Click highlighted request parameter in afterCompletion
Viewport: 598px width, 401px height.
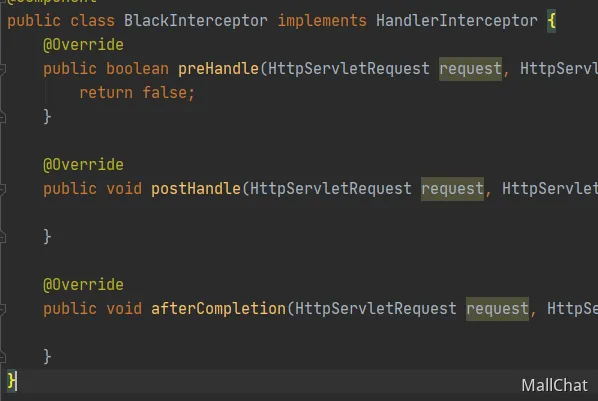[497, 309]
